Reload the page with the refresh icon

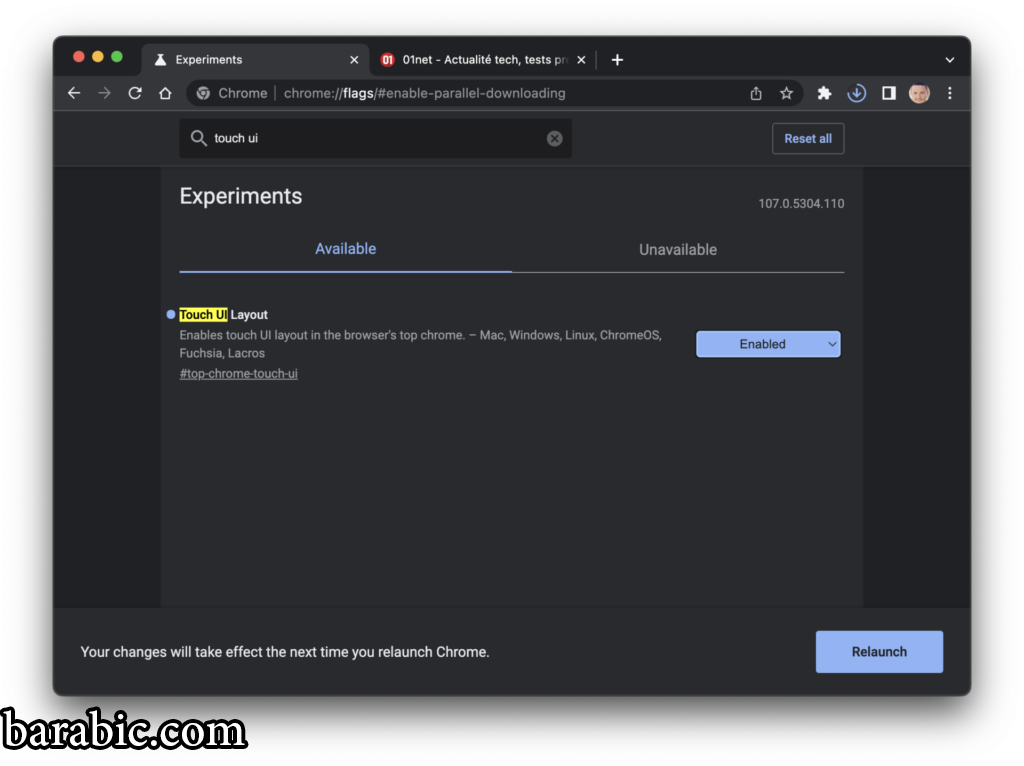point(135,93)
